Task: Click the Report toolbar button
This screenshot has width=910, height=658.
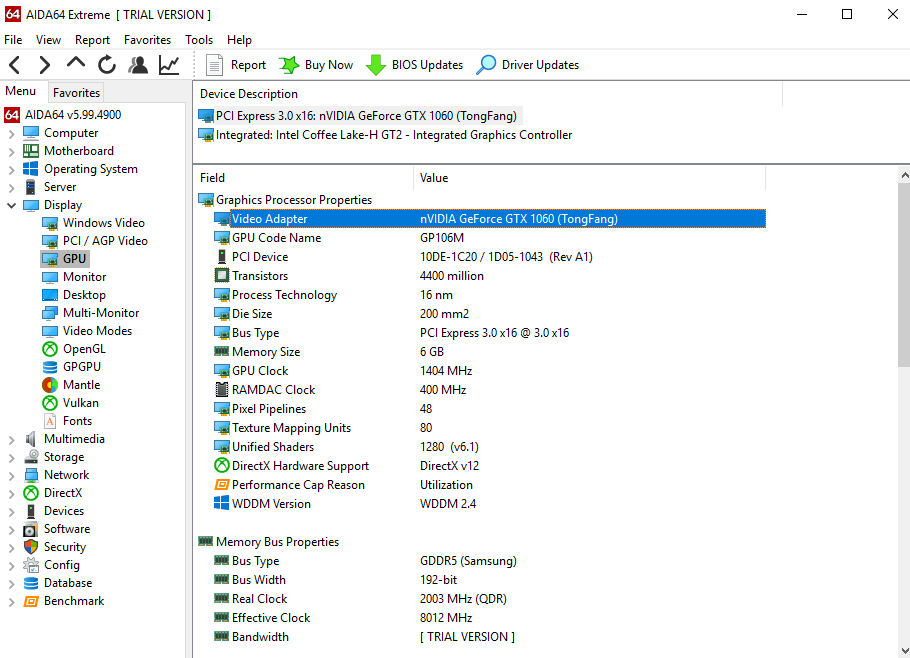Action: pyautogui.click(x=236, y=65)
